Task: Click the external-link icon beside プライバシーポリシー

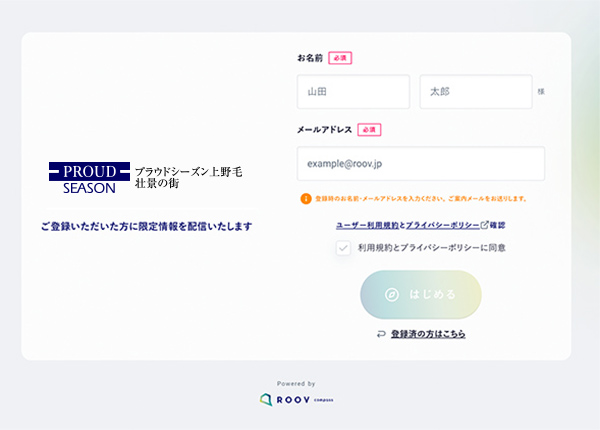Action: (484, 225)
